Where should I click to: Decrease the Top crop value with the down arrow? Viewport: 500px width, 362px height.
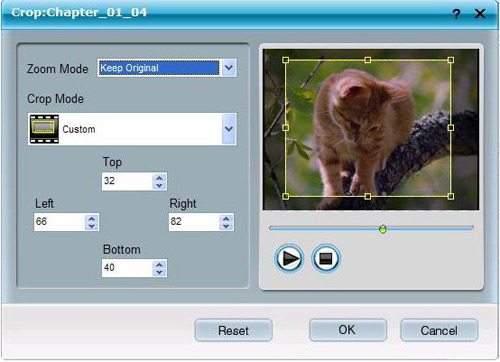point(159,185)
